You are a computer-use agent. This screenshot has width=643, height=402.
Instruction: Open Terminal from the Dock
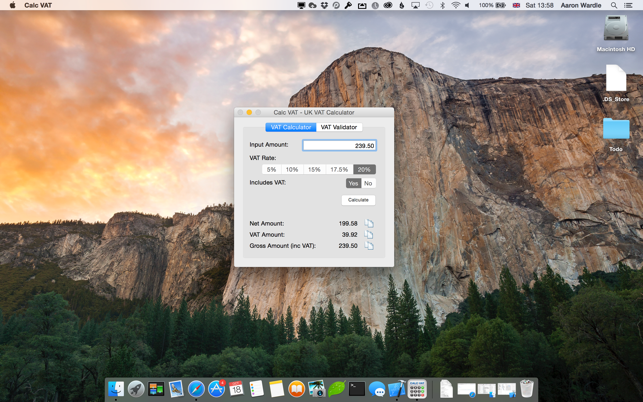357,388
